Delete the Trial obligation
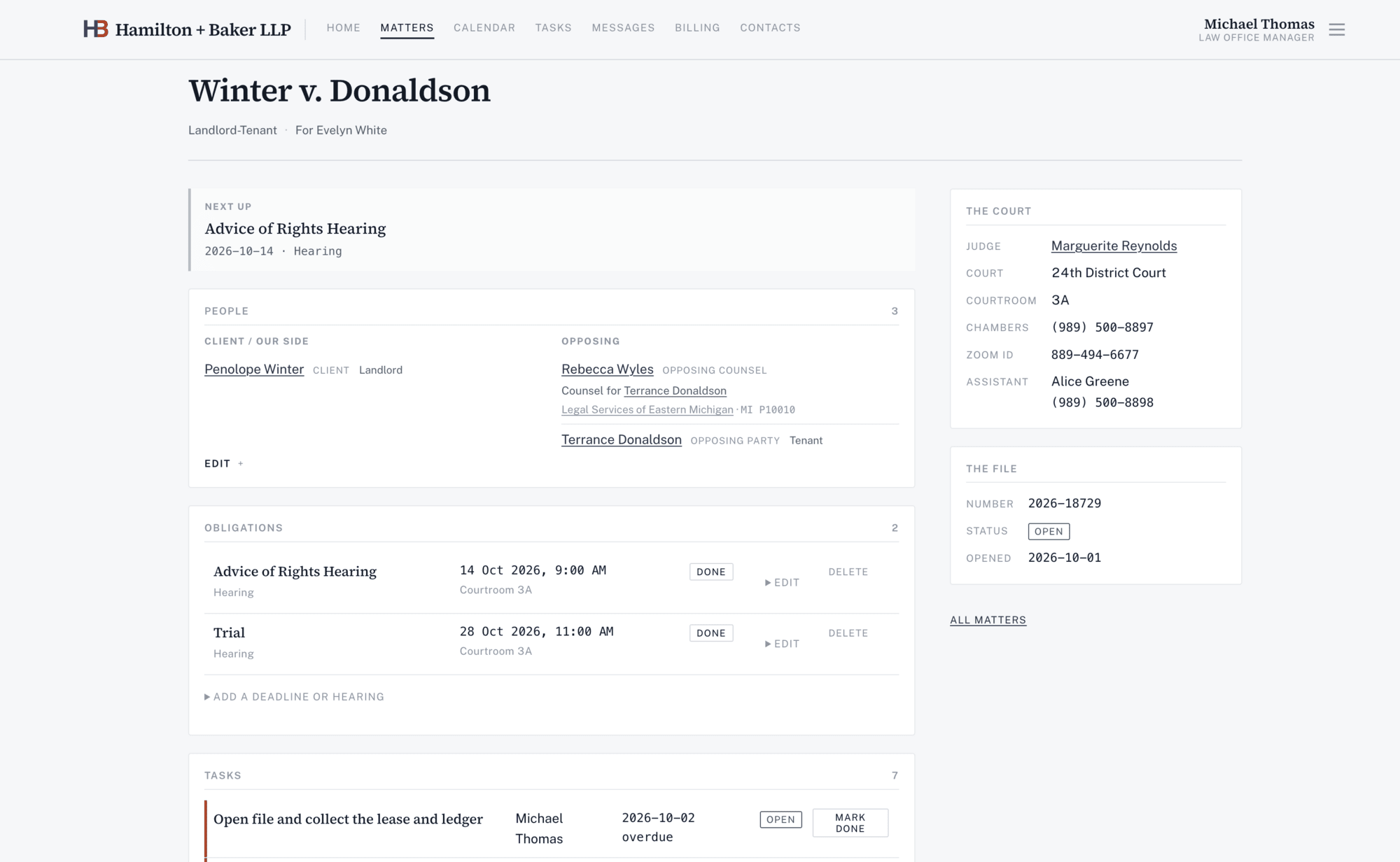The width and height of the screenshot is (1400, 862). pos(848,633)
